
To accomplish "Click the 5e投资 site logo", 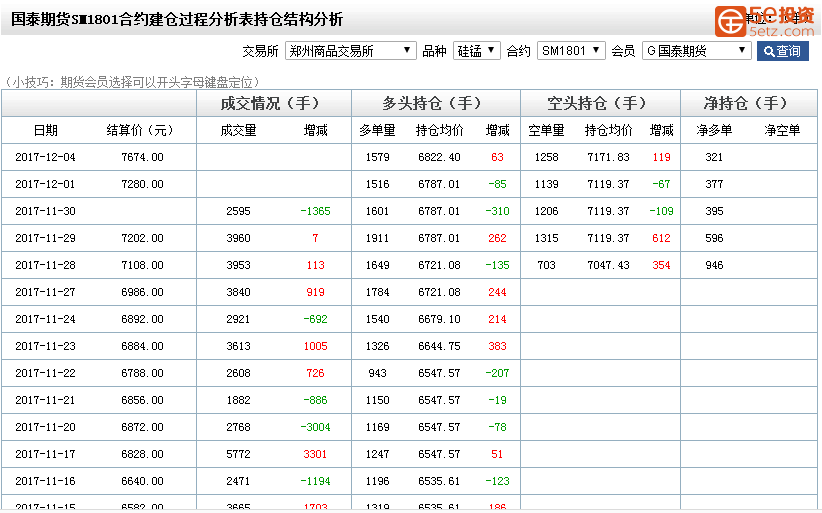I will coord(765,21).
